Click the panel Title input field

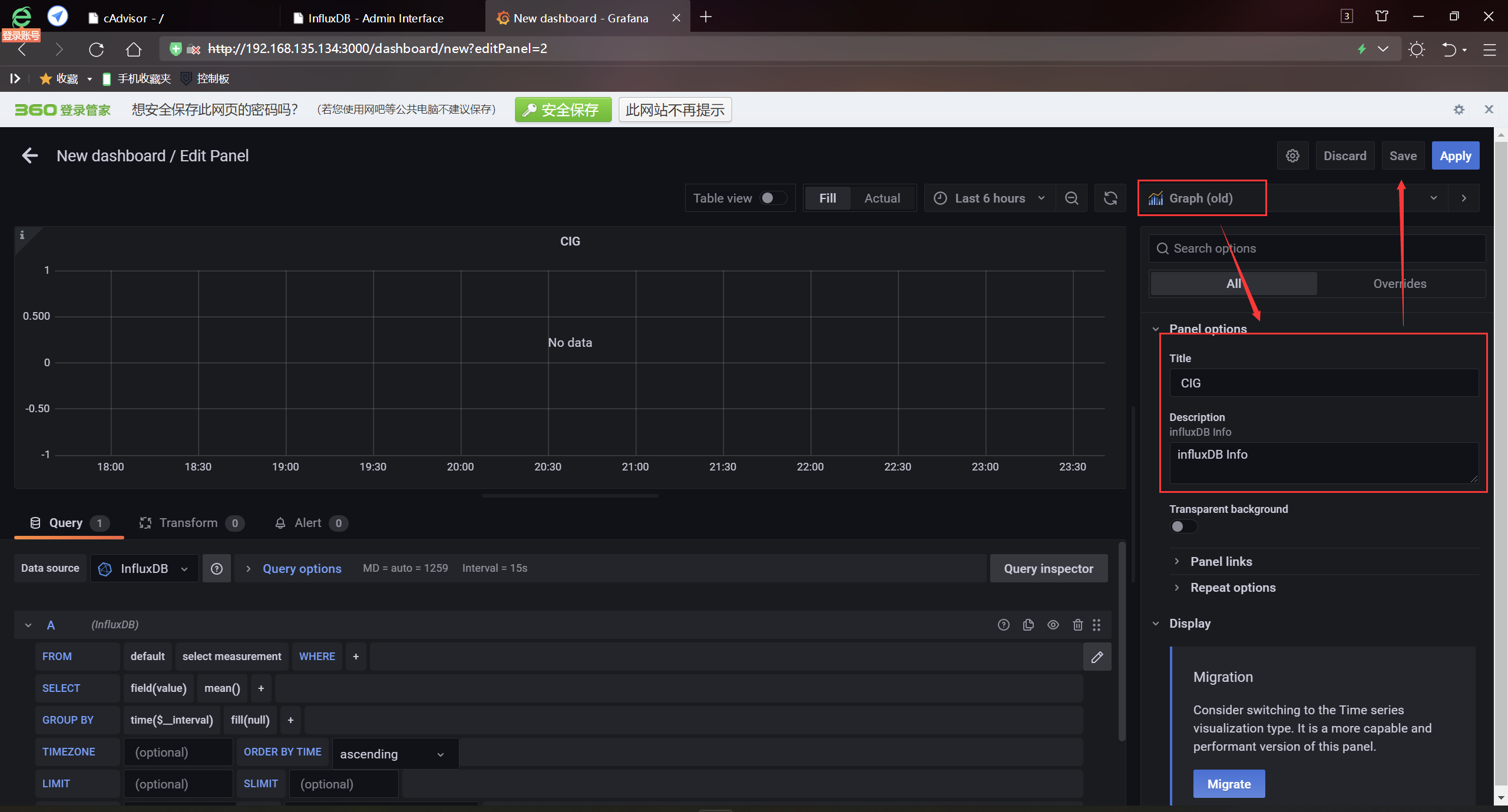coord(1323,383)
